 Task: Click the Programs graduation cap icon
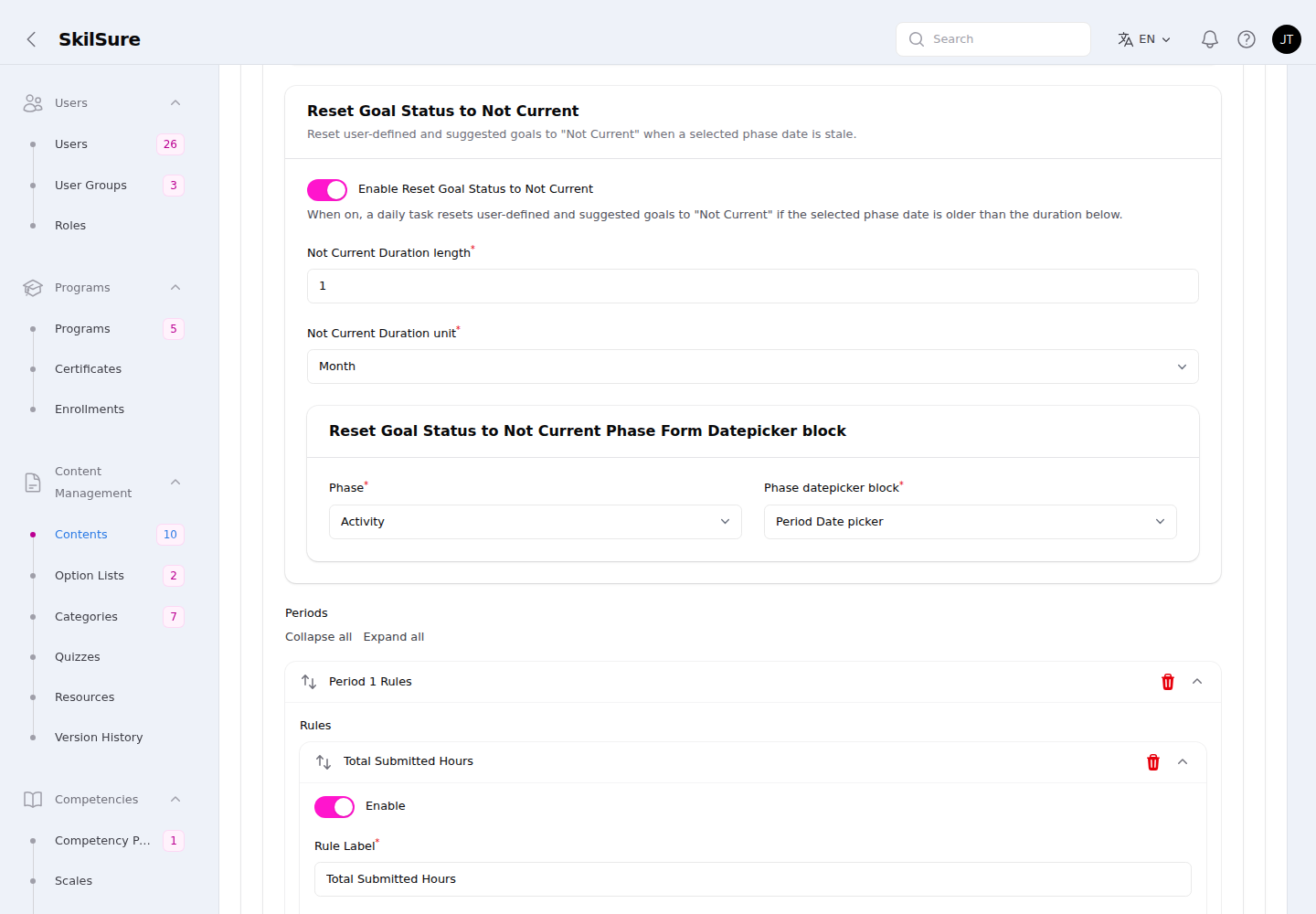[33, 288]
